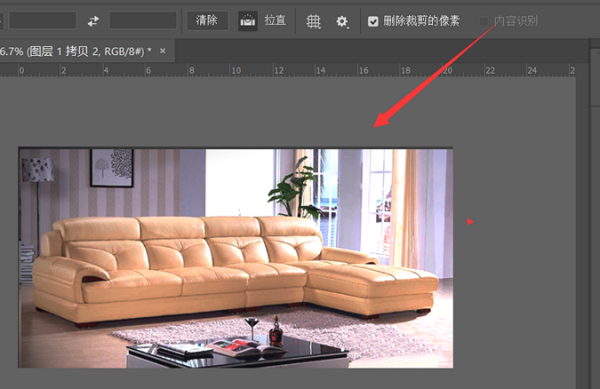
Task: Click the horizontal ruler at mark 10
Action: coord(236,70)
